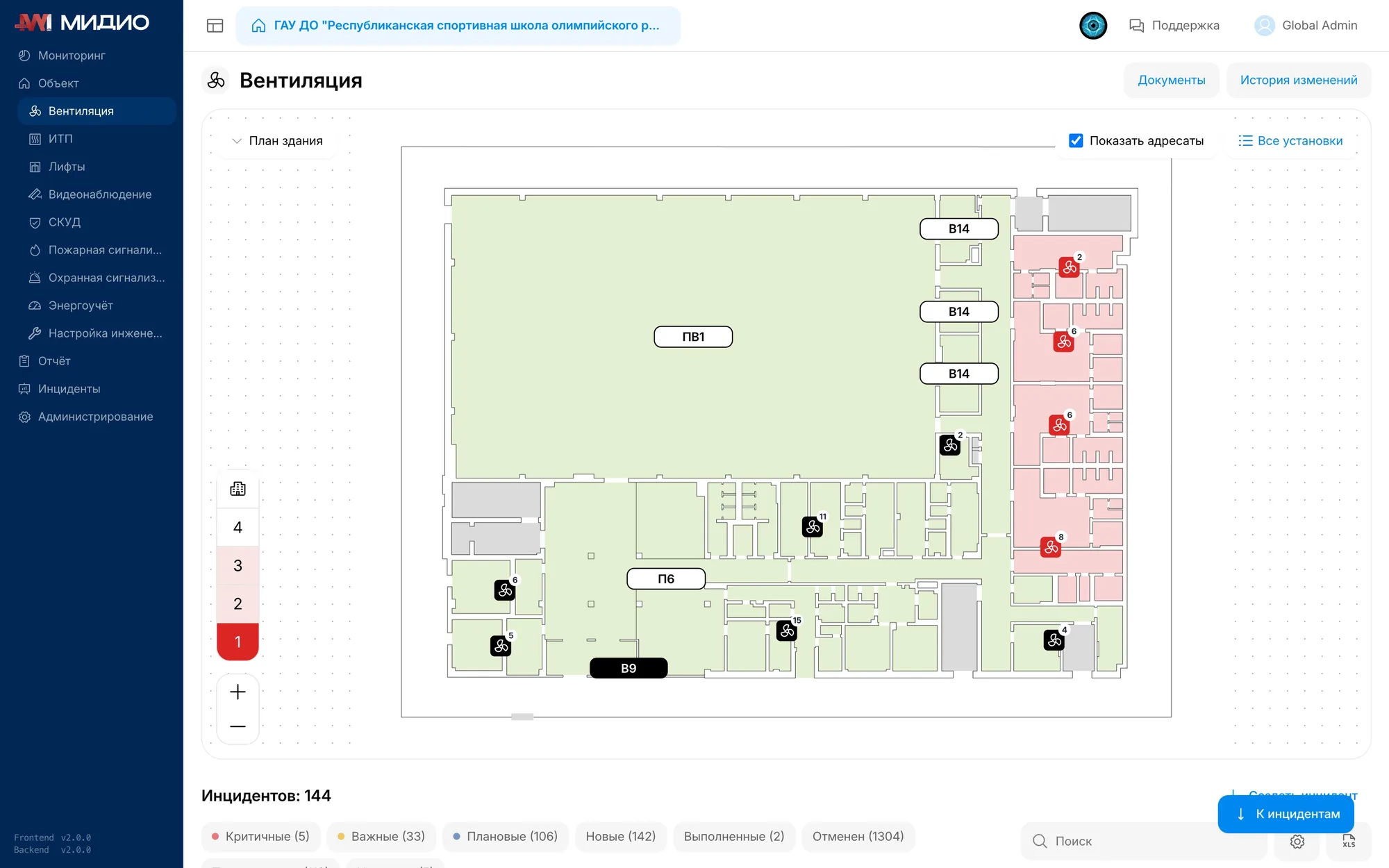Click the red fan icon with badge 2
The width and height of the screenshot is (1389, 868).
(x=1070, y=267)
